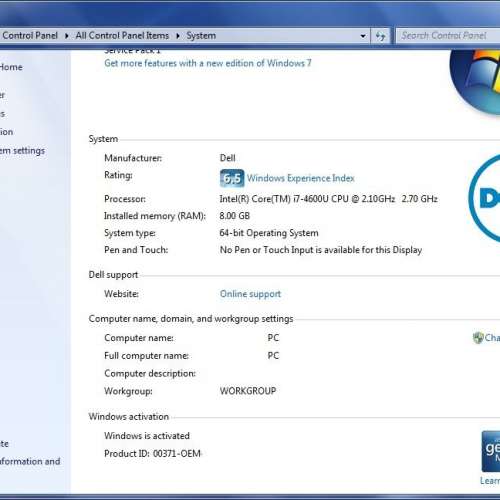Image resolution: width=500 pixels, height=500 pixels.
Task: Select the No Pen or Touch Input text
Action: pos(321,250)
